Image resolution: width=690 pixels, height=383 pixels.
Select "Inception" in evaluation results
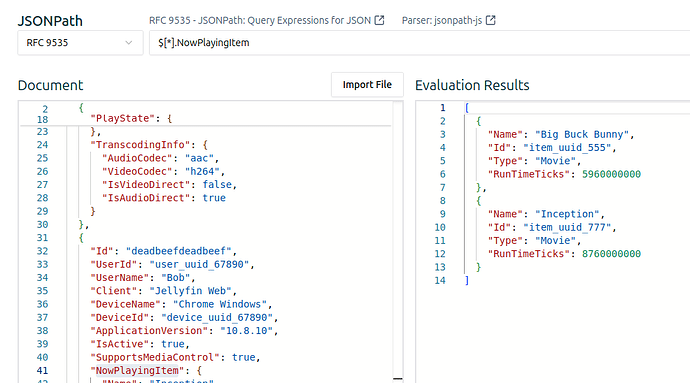point(567,214)
